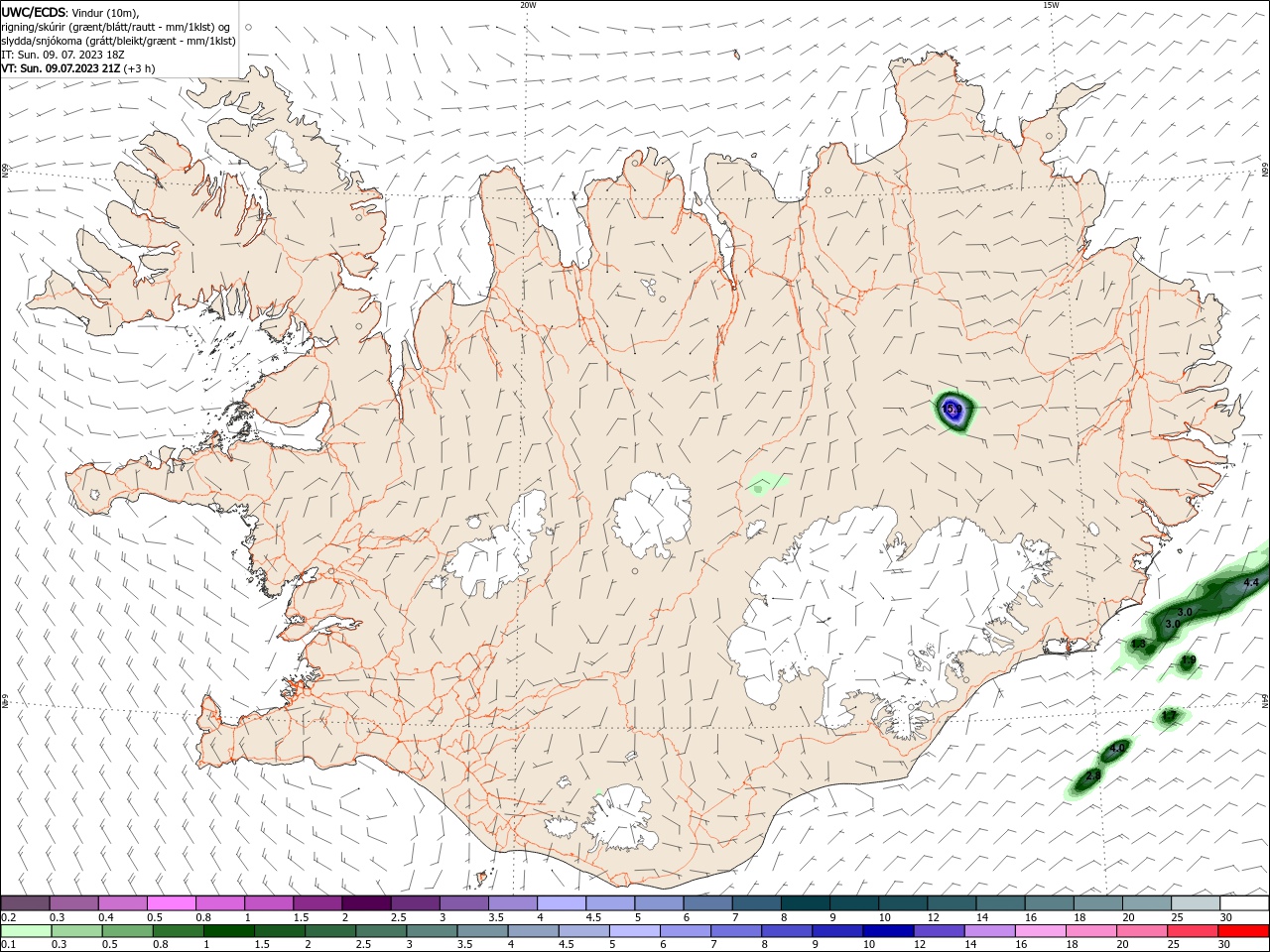
Task: Click the 0.2 label in the upper legend
Action: point(9,917)
